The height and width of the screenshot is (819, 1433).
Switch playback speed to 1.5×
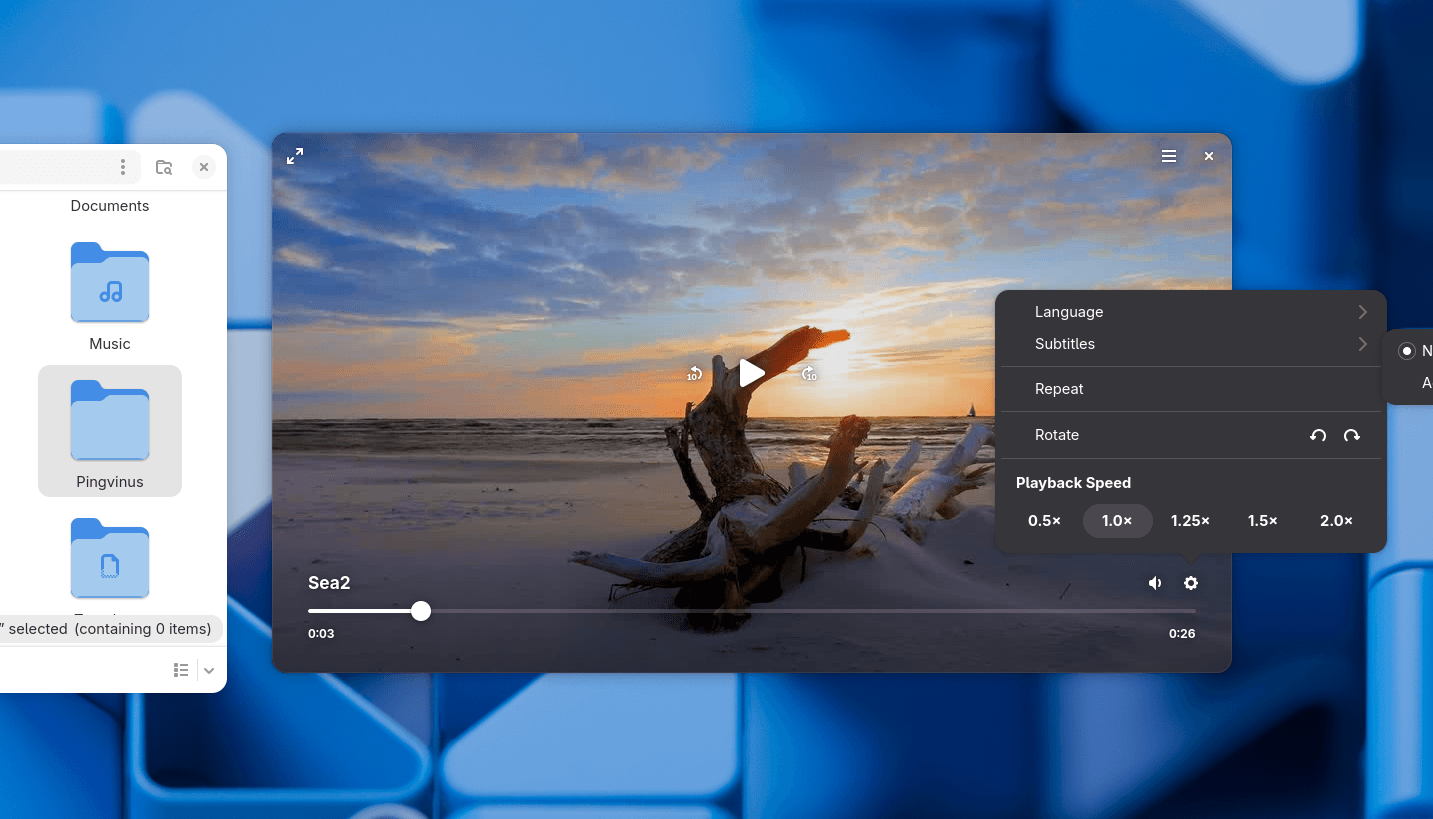tap(1263, 521)
